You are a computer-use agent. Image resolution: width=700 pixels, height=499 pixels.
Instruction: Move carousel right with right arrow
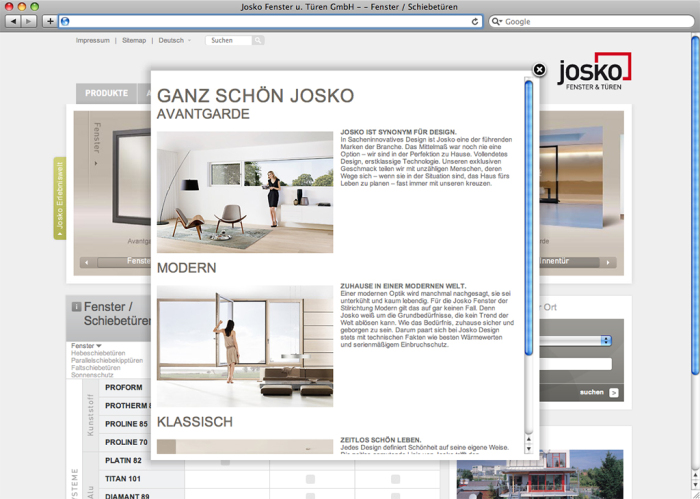point(608,262)
